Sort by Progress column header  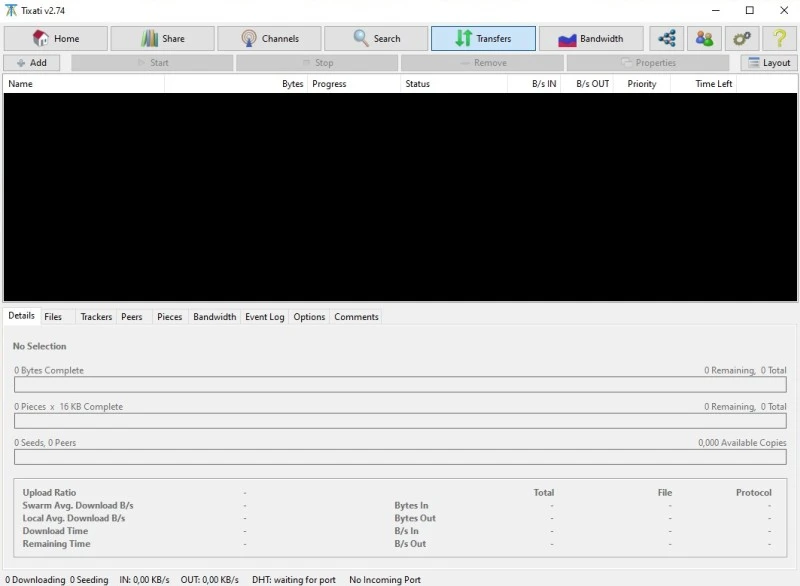pos(353,84)
